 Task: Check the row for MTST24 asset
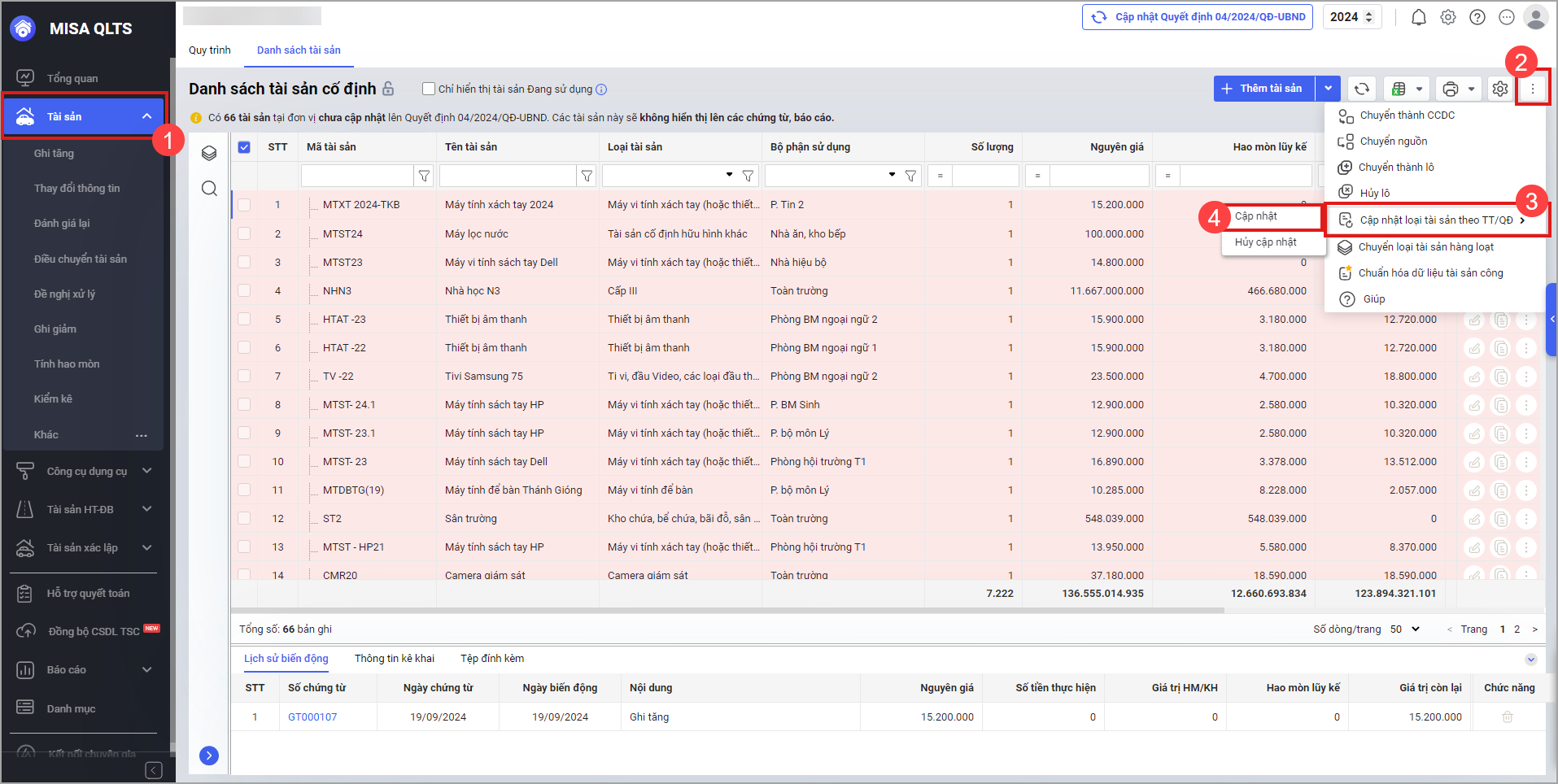pyautogui.click(x=244, y=233)
